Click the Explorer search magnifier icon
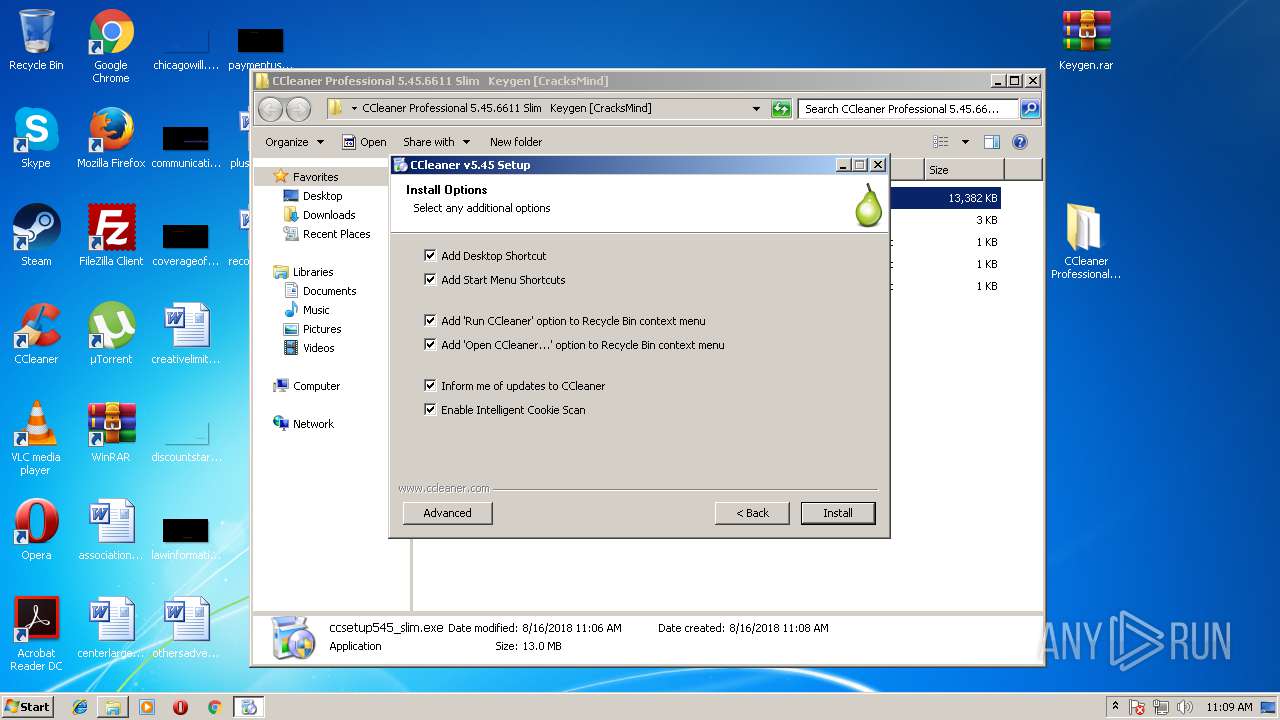1280x720 pixels. tap(1029, 108)
